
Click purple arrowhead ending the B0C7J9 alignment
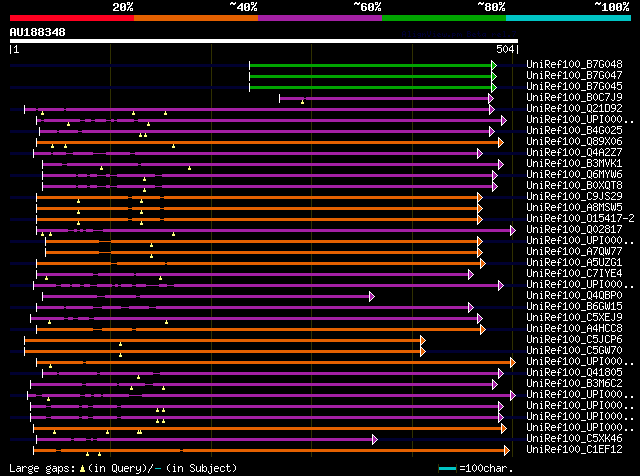click(x=491, y=98)
